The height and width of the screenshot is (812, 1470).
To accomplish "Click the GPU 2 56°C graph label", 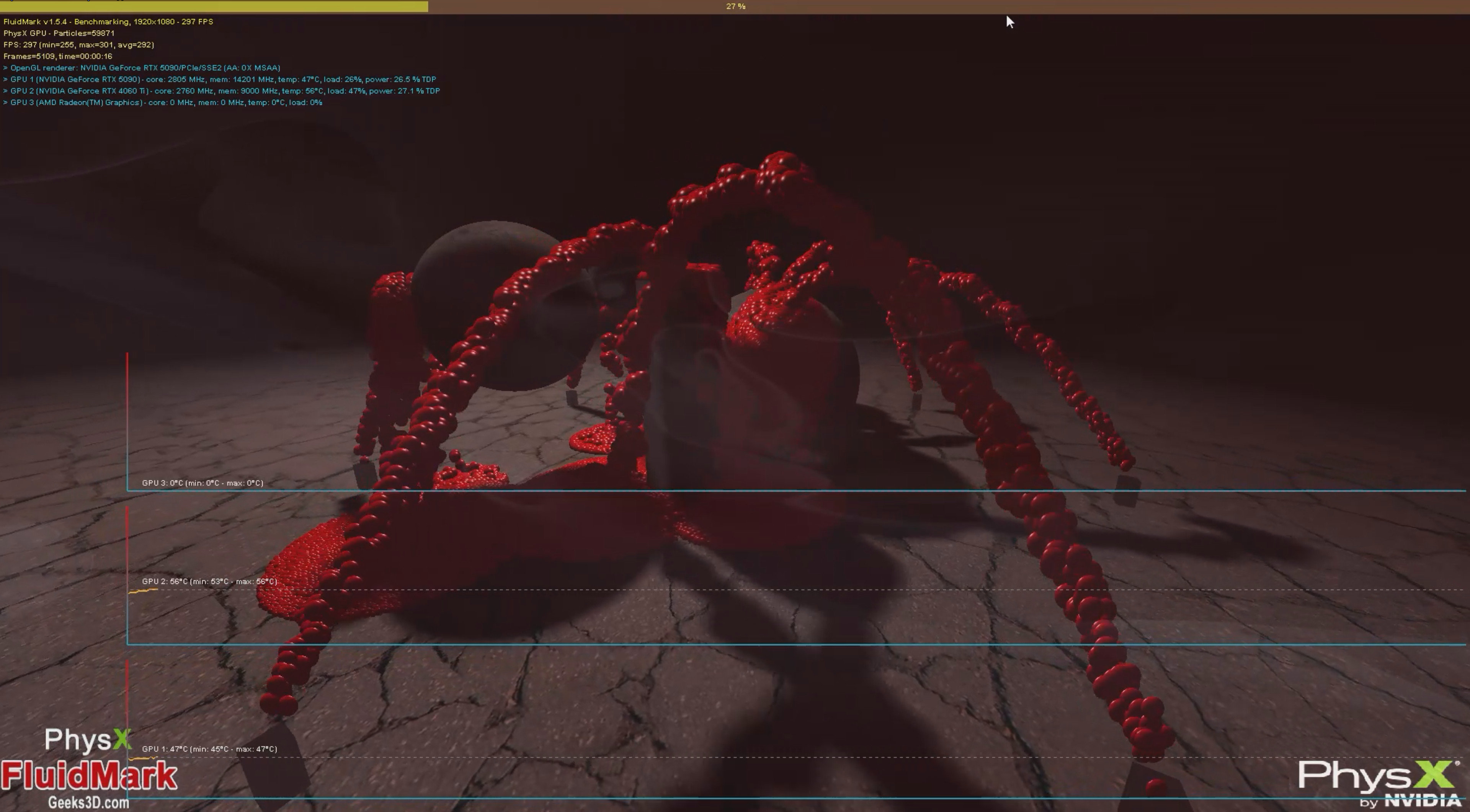I will click(x=209, y=582).
